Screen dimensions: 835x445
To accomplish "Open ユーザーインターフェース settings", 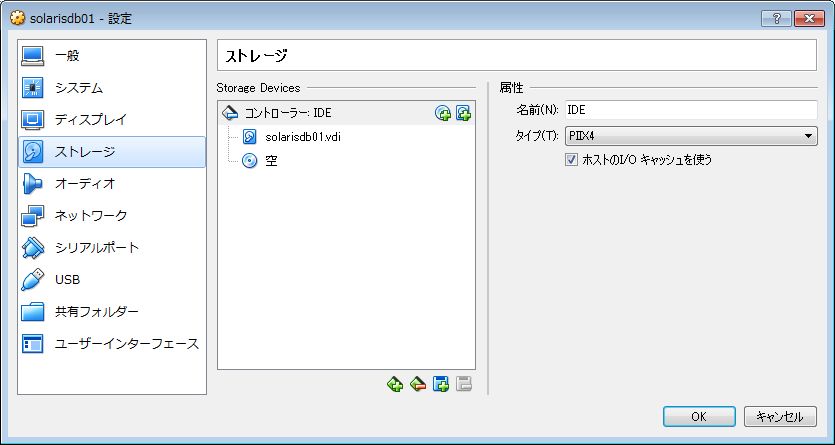I will tap(112, 343).
